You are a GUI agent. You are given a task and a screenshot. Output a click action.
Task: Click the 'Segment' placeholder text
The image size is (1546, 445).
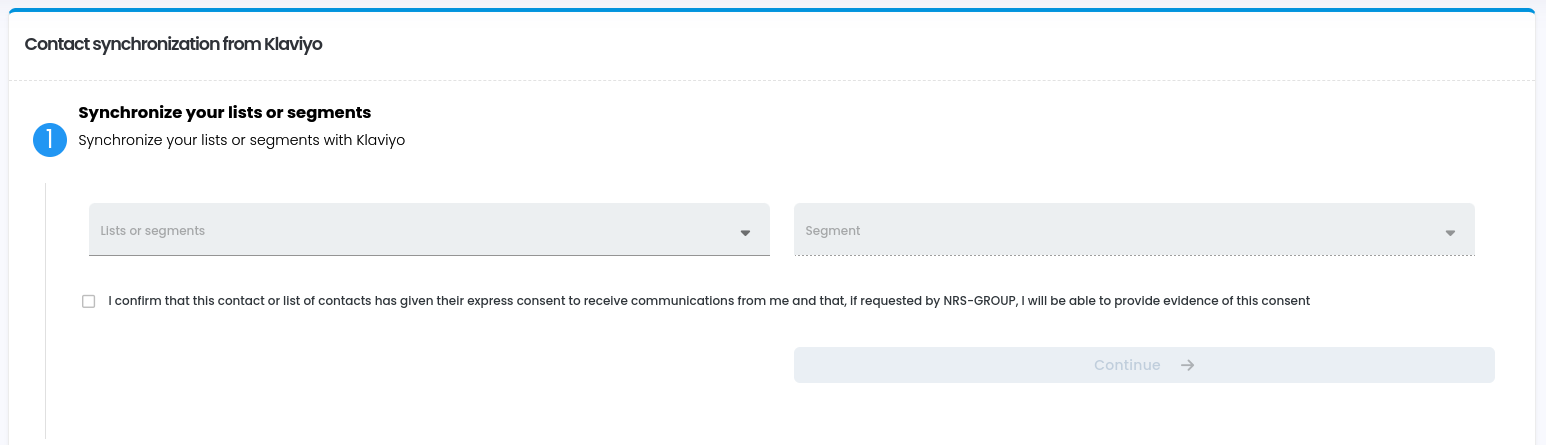[x=832, y=231]
